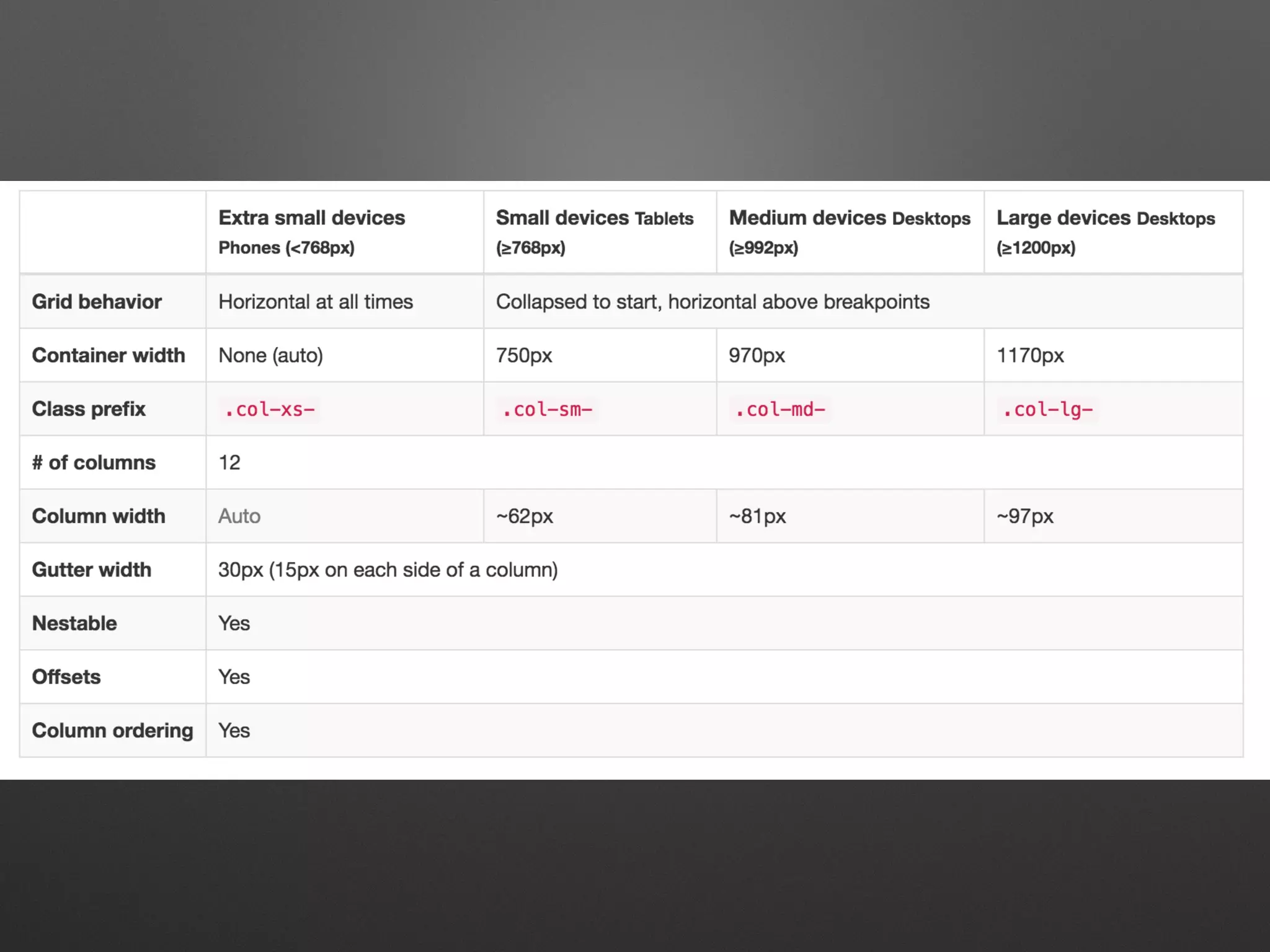Click the .col-xs- class prefix code
This screenshot has width=1270, height=952.
(x=270, y=410)
